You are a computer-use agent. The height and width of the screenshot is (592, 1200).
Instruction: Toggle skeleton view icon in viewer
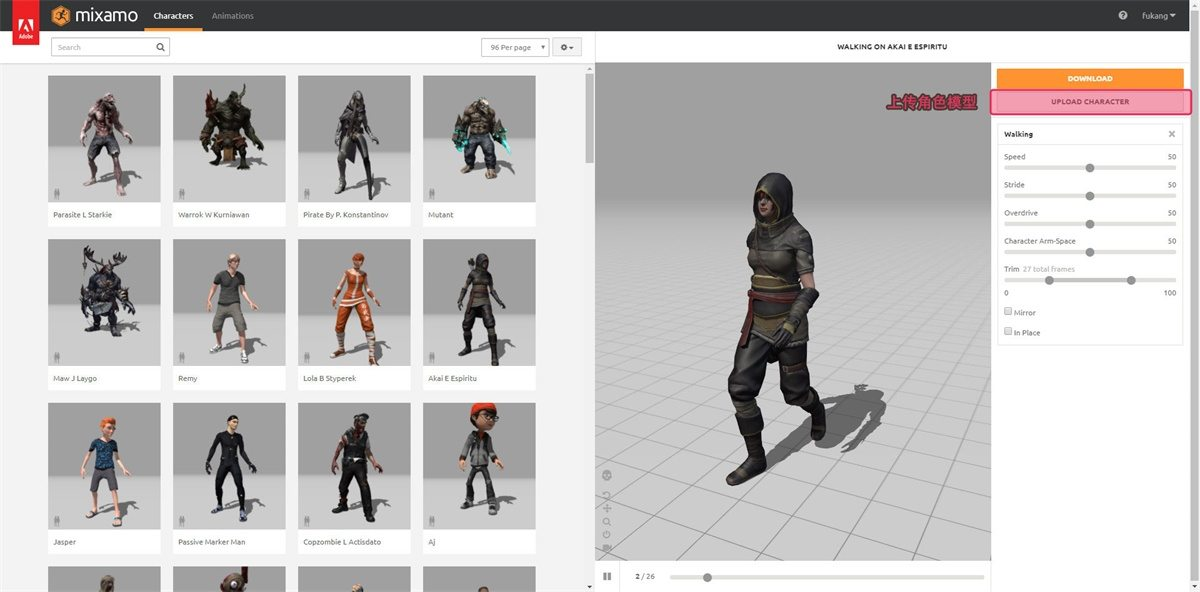(606, 474)
